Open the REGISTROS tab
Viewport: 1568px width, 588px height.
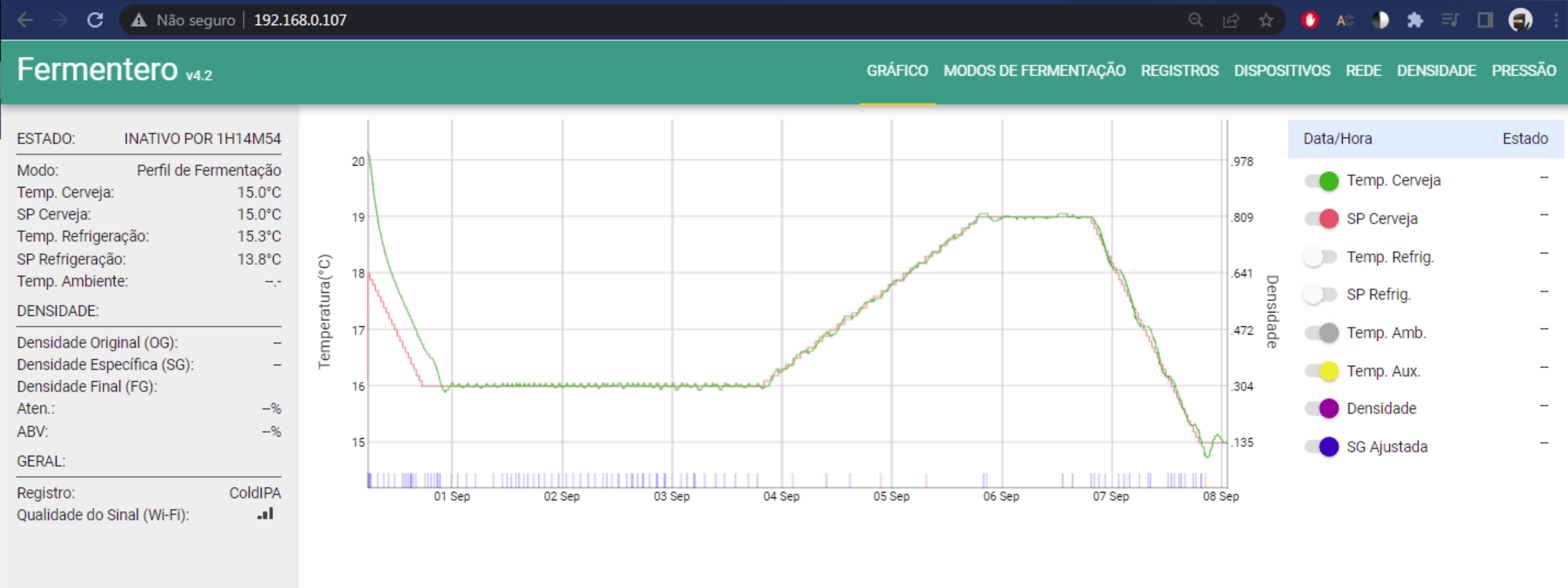click(x=1180, y=71)
